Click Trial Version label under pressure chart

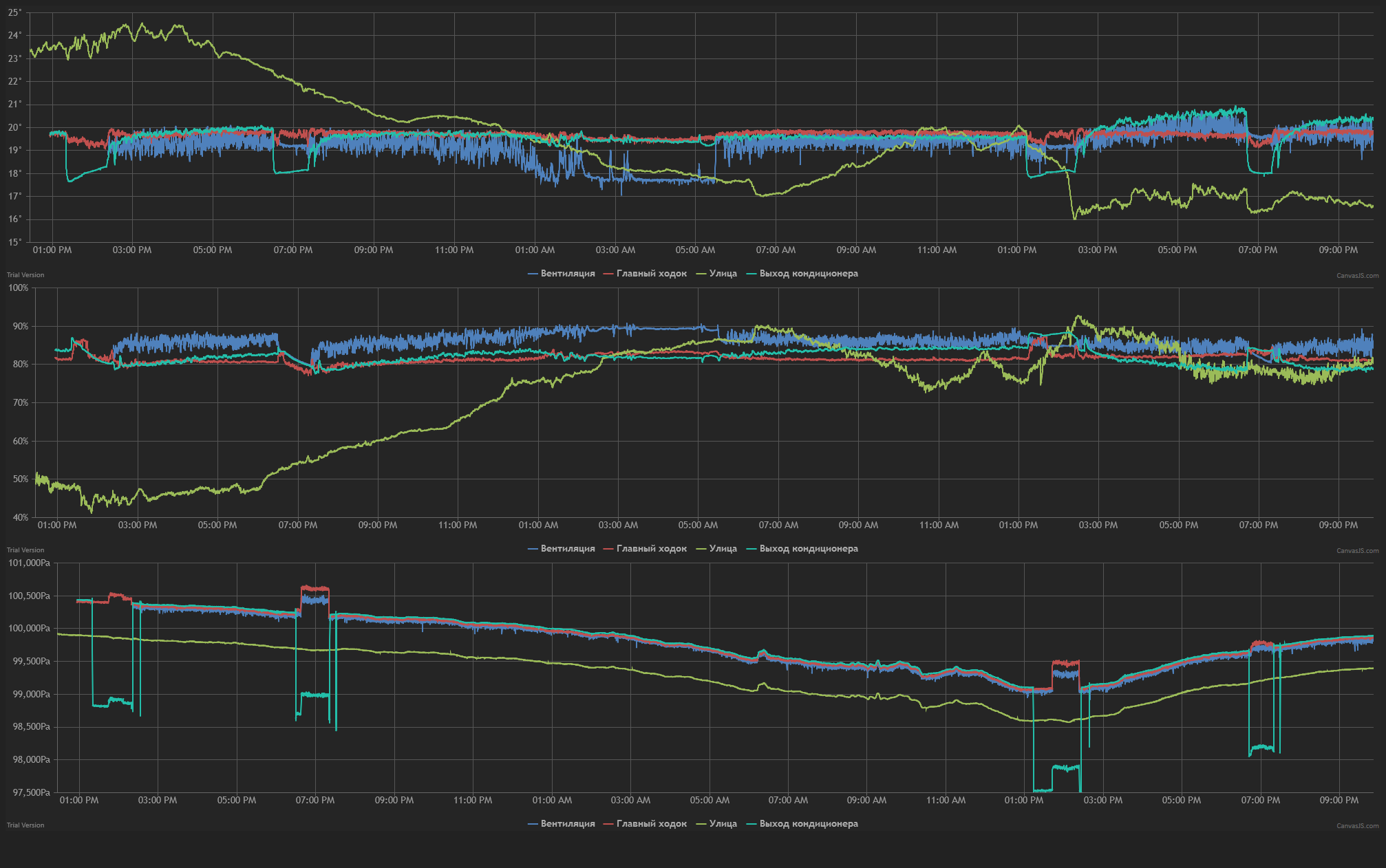[25, 825]
